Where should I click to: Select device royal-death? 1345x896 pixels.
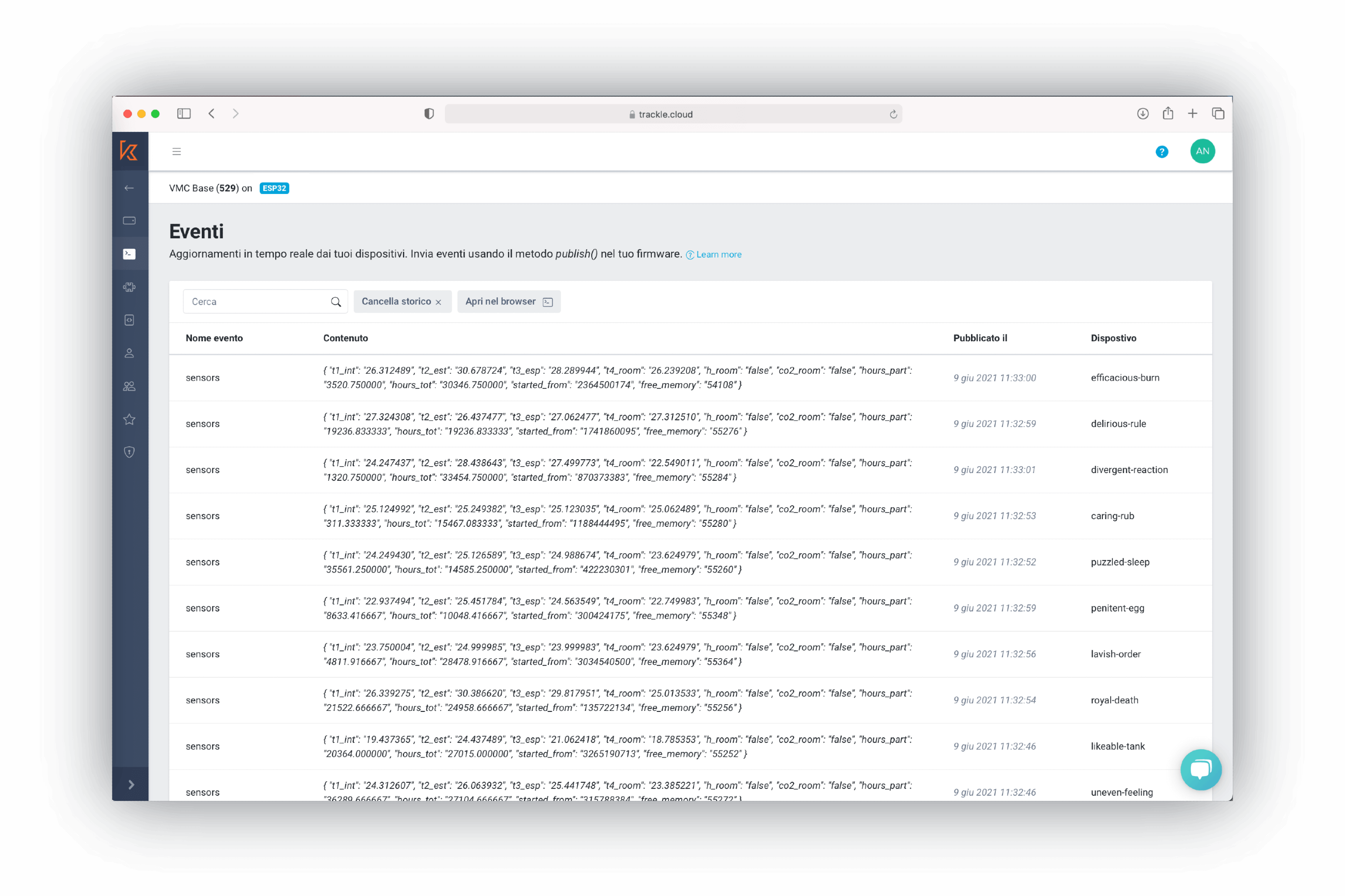pyautogui.click(x=1114, y=701)
